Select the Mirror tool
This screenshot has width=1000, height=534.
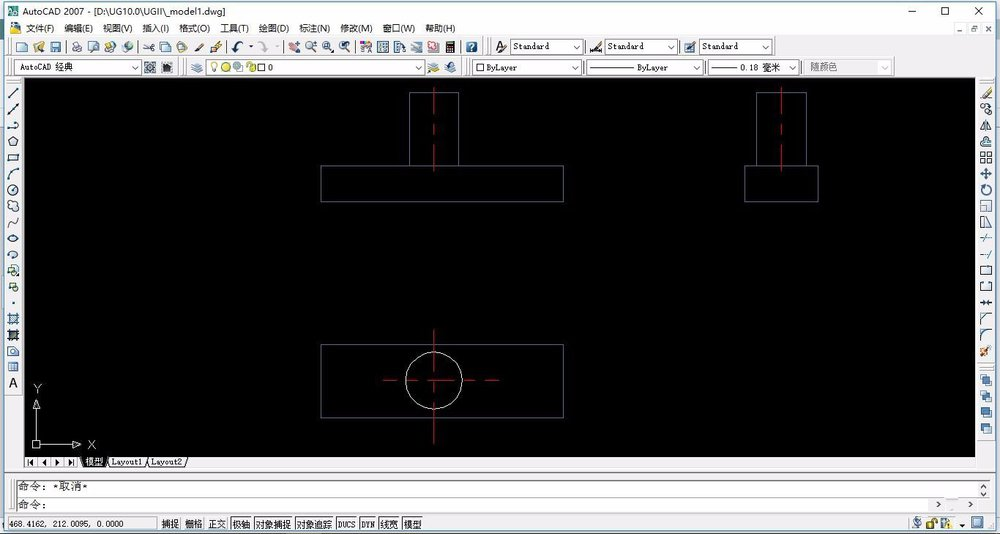point(986,126)
